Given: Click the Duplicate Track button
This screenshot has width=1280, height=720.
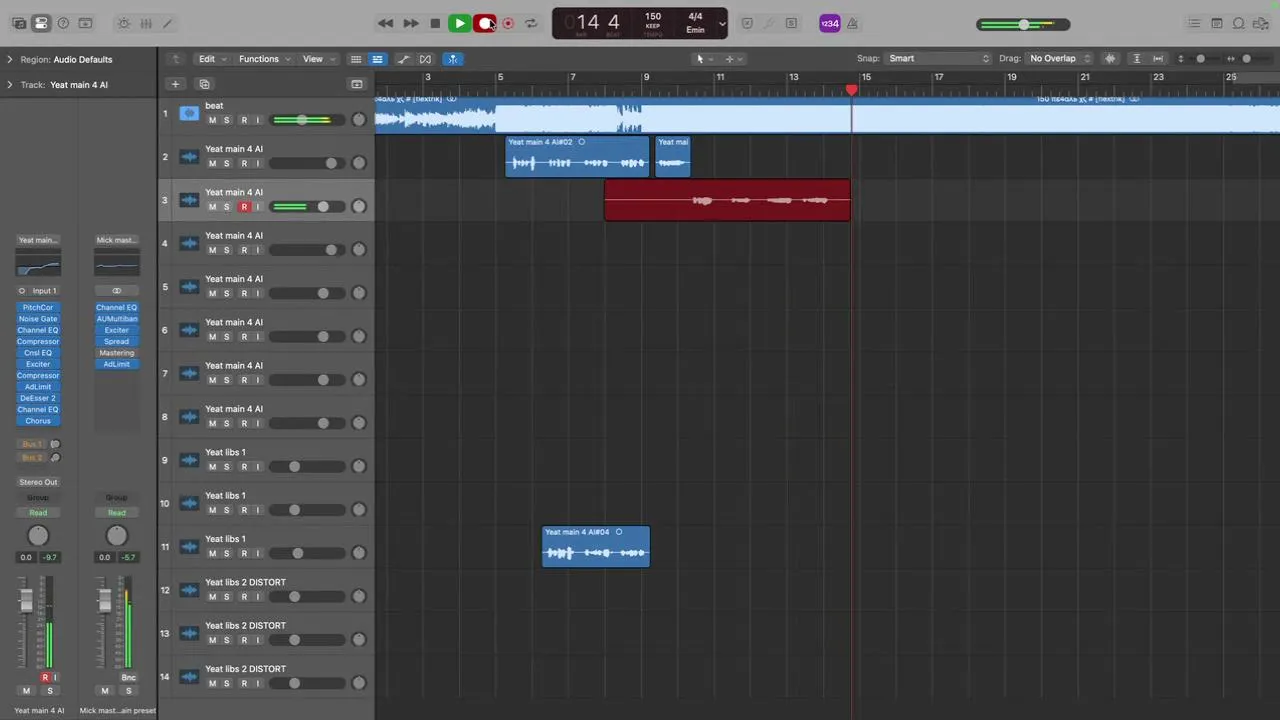Looking at the screenshot, I should pyautogui.click(x=204, y=85).
